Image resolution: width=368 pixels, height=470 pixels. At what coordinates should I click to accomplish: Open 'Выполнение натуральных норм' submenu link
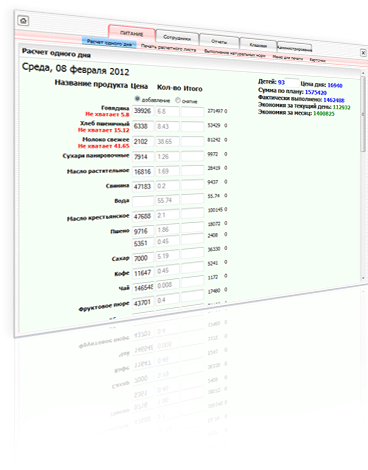234,53
